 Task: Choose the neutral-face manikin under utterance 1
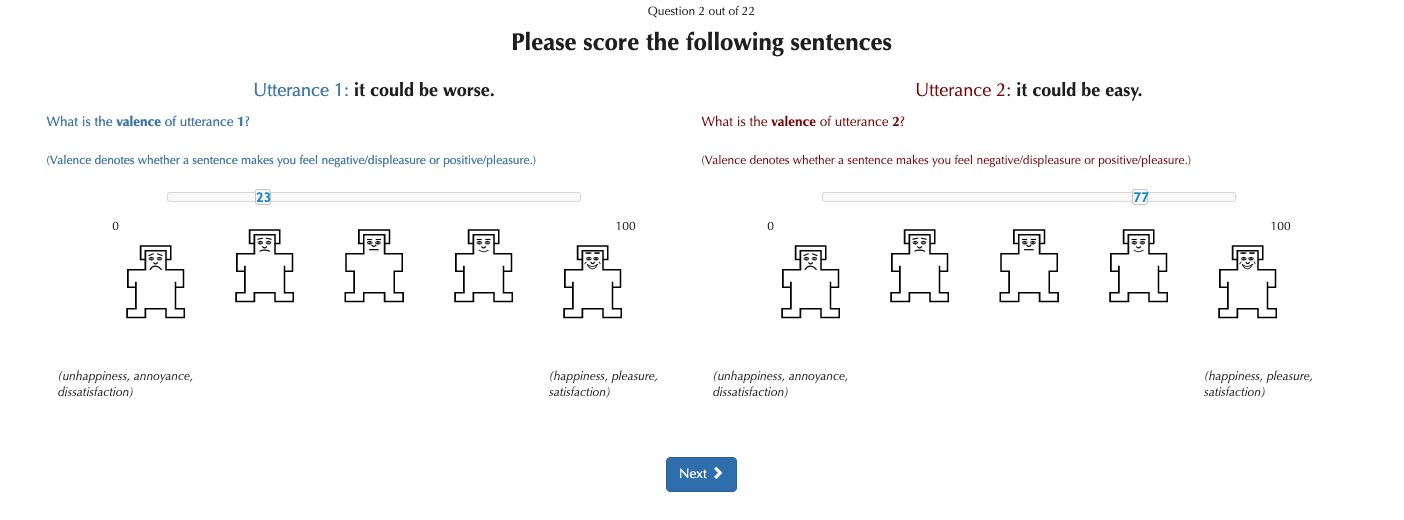pyautogui.click(x=374, y=265)
